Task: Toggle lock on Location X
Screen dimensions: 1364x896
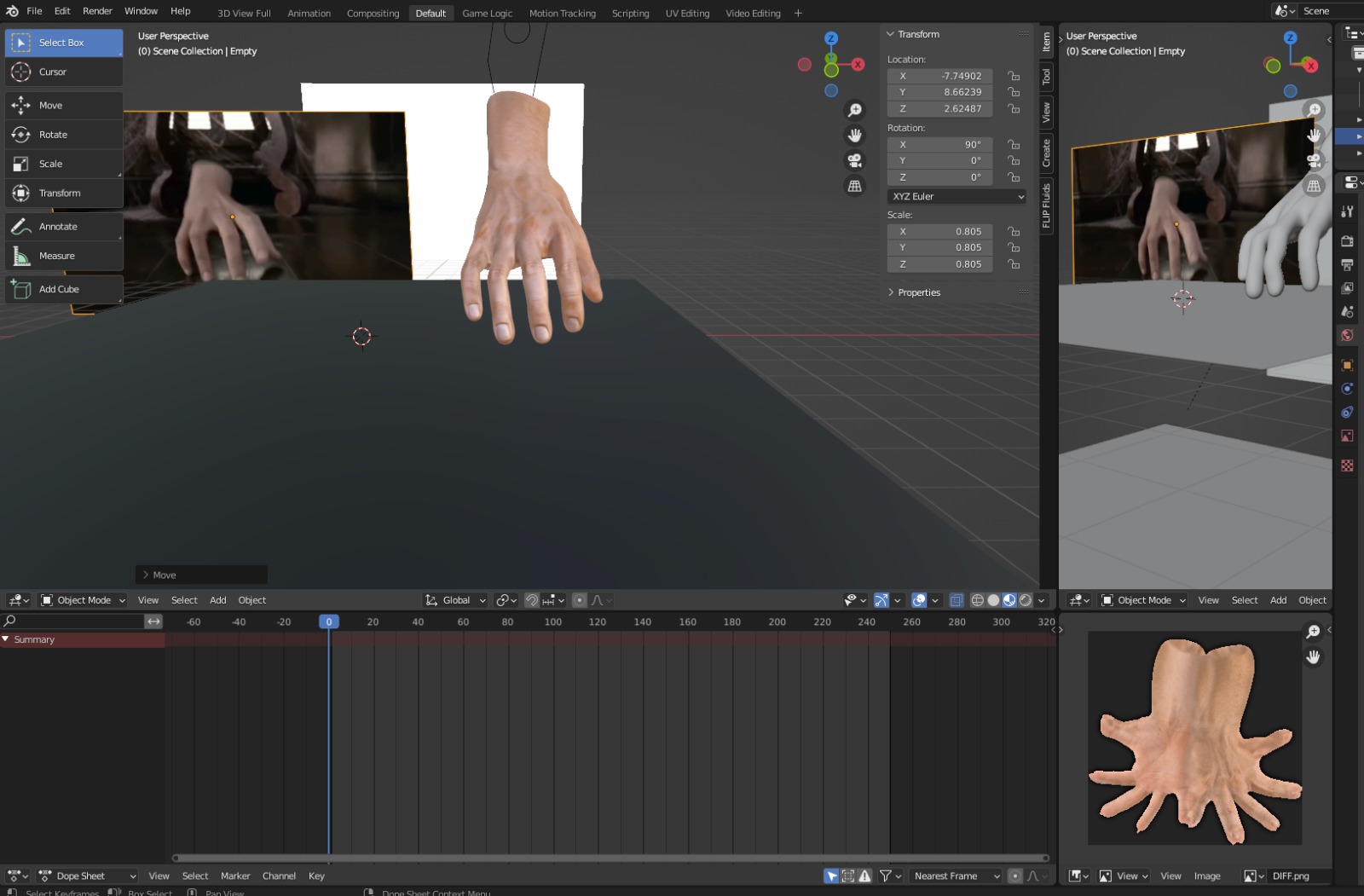Action: click(1014, 76)
